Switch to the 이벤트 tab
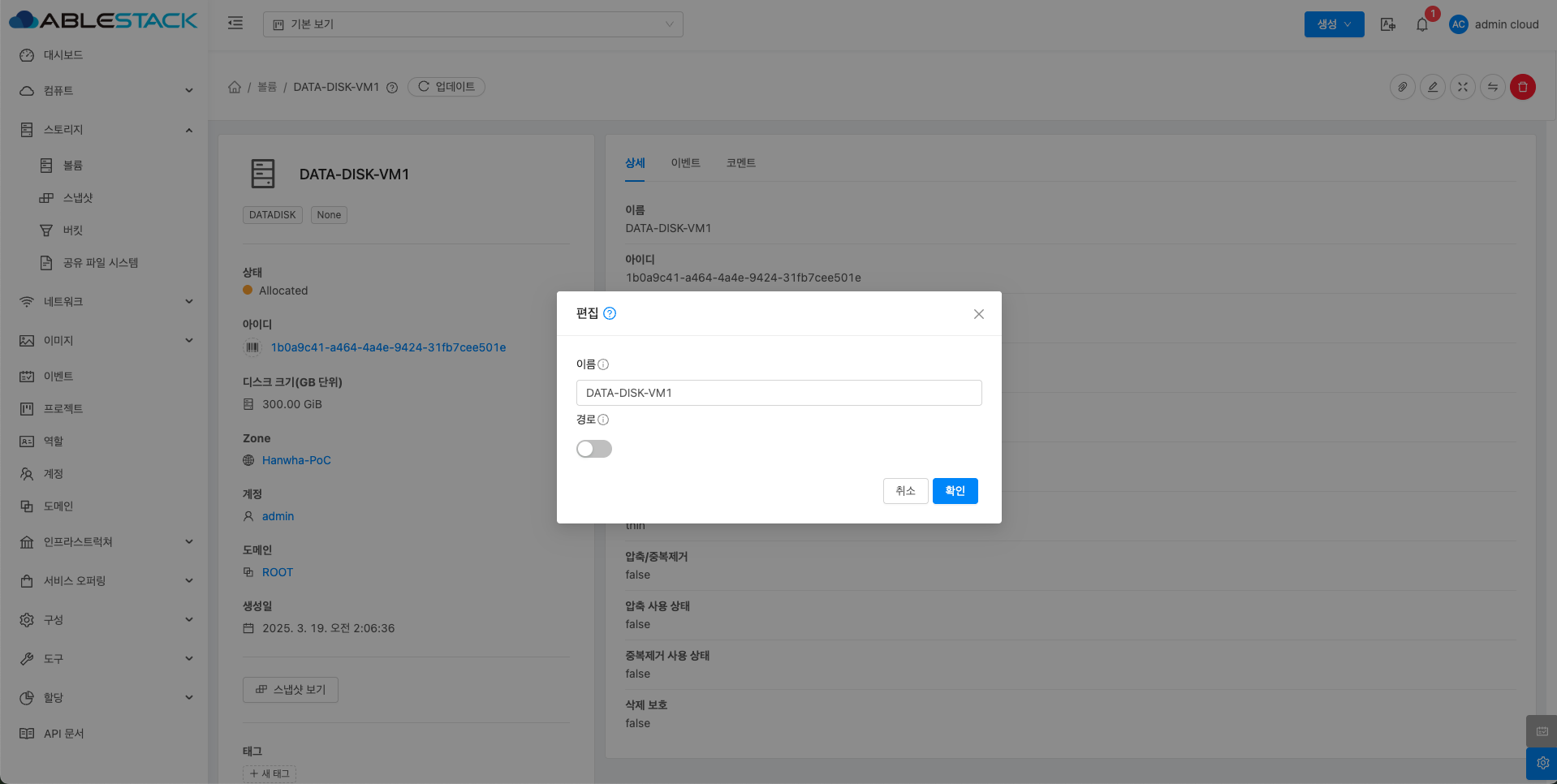The width and height of the screenshot is (1557, 784). point(685,163)
